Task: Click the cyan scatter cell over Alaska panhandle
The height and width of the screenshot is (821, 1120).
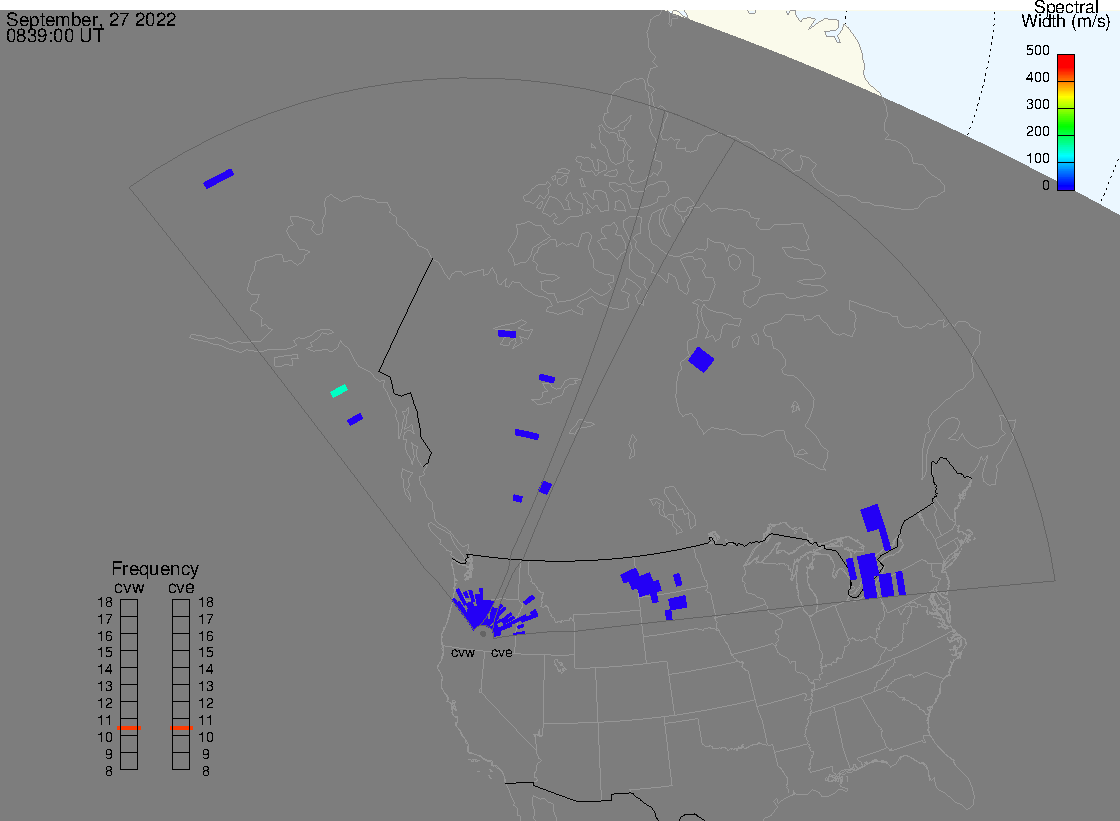Action: [339, 391]
